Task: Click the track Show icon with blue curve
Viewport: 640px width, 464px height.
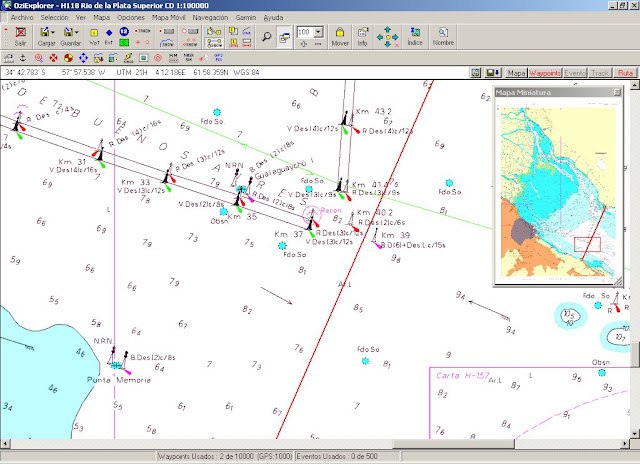Action: point(167,43)
